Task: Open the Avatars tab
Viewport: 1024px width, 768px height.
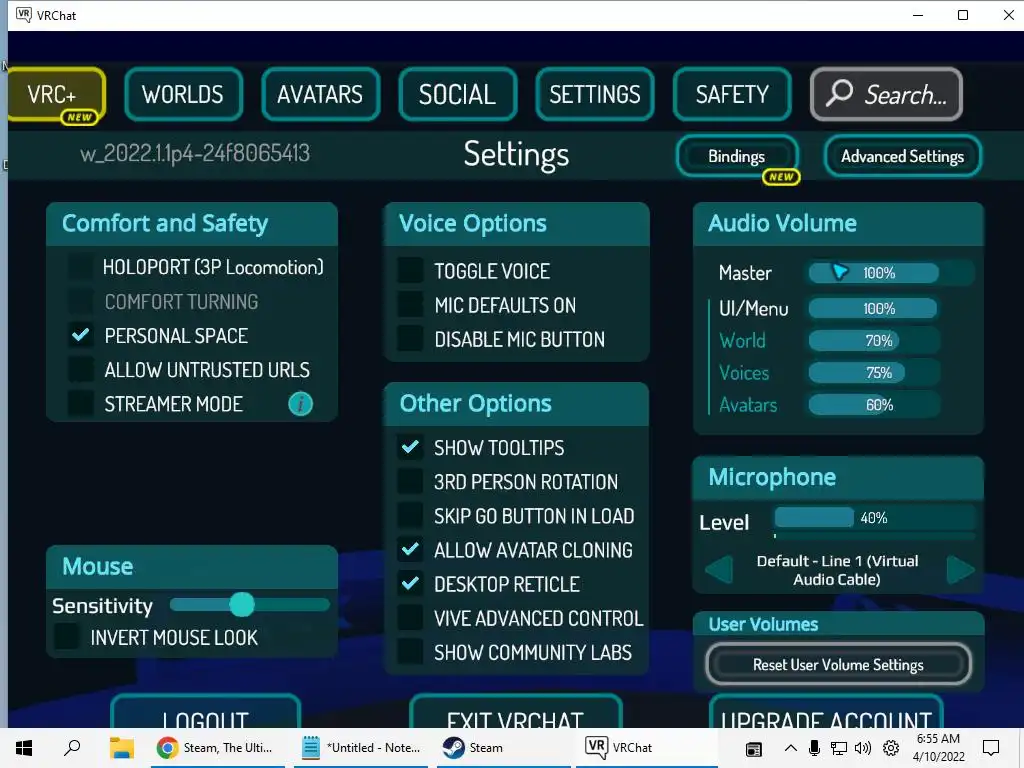Action: coord(320,95)
